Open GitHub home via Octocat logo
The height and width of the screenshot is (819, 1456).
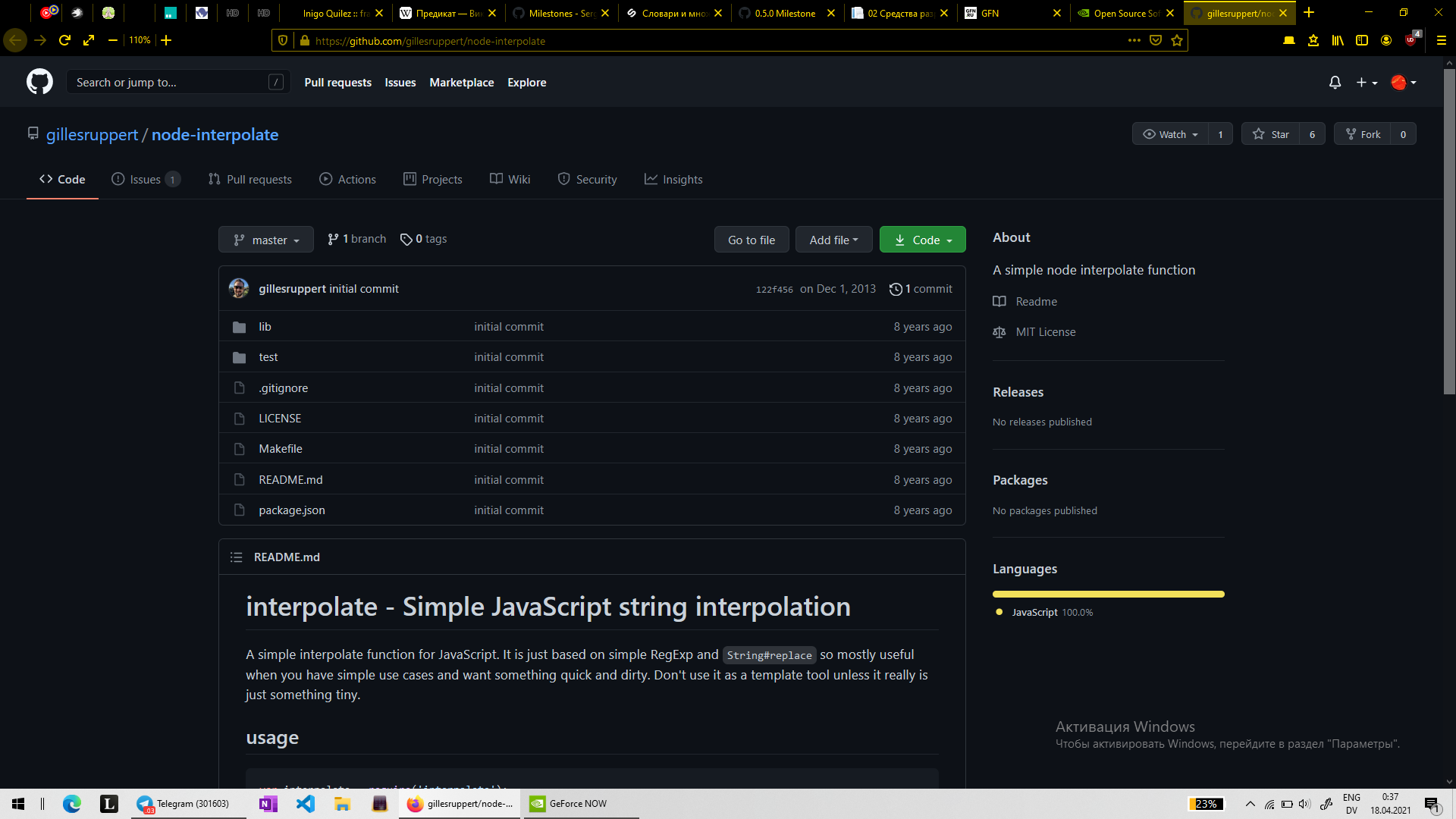point(39,82)
